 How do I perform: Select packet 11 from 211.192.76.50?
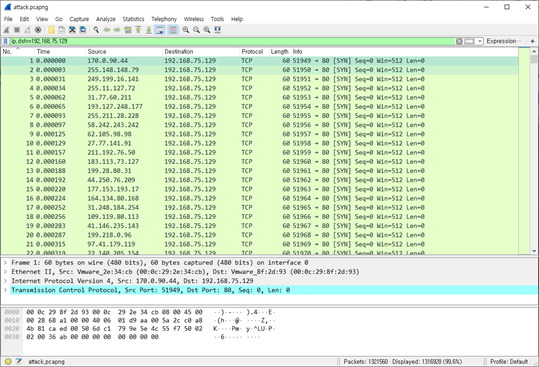(x=260, y=153)
